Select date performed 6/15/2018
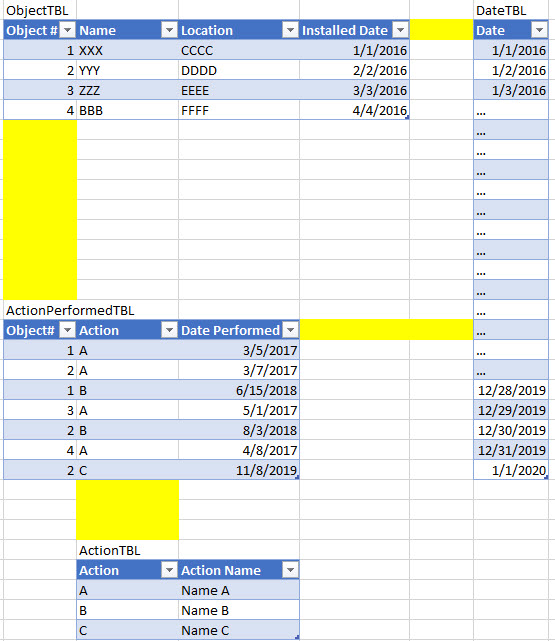This screenshot has width=555, height=641. tap(239, 390)
